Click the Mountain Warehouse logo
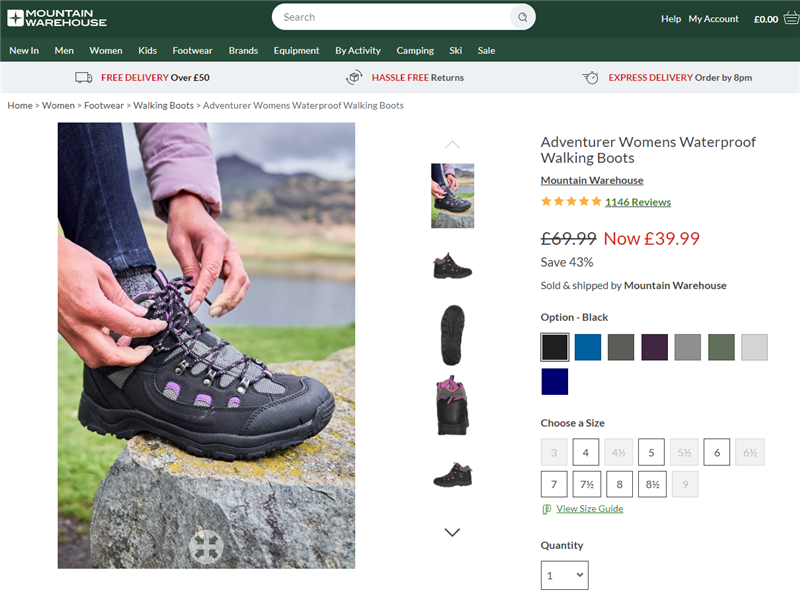The width and height of the screenshot is (800, 597). [57, 17]
